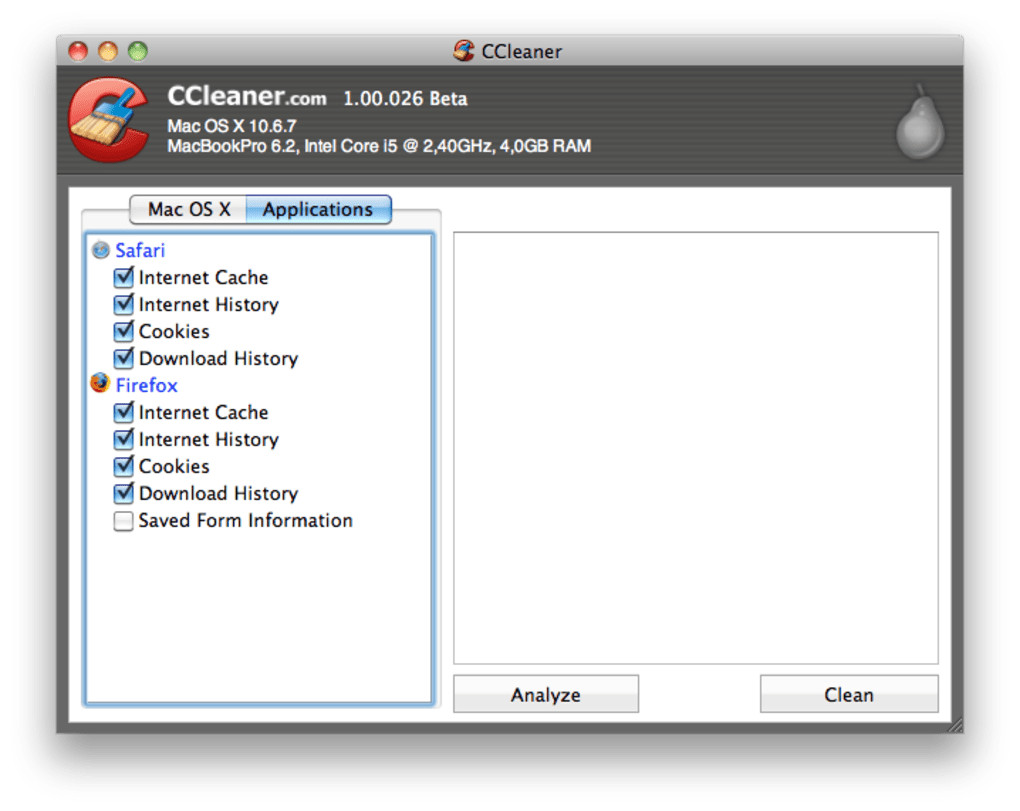Select the Safari group heading
This screenshot has height=811, width=1020.
(140, 250)
